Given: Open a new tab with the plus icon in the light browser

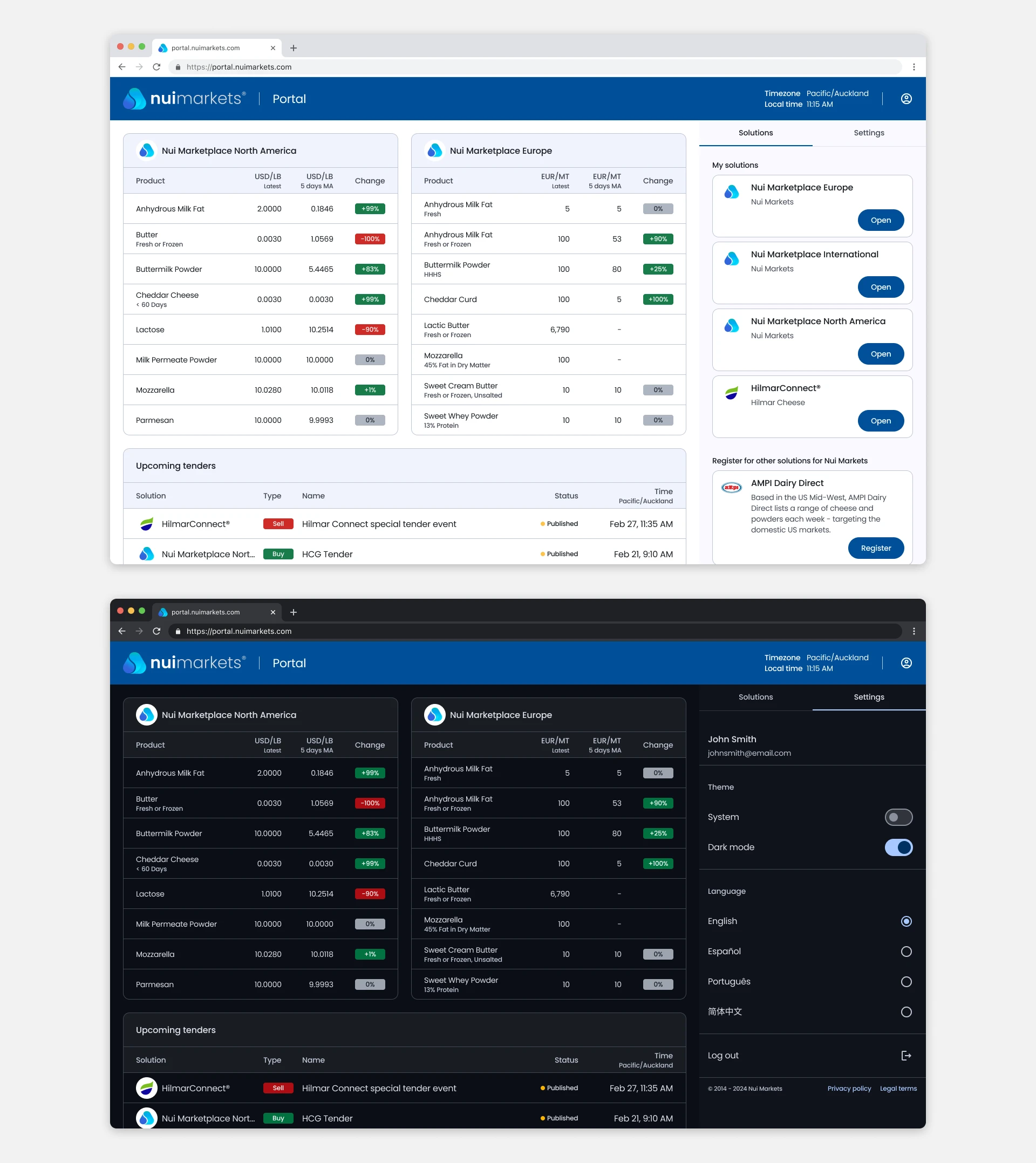Looking at the screenshot, I should tap(294, 48).
